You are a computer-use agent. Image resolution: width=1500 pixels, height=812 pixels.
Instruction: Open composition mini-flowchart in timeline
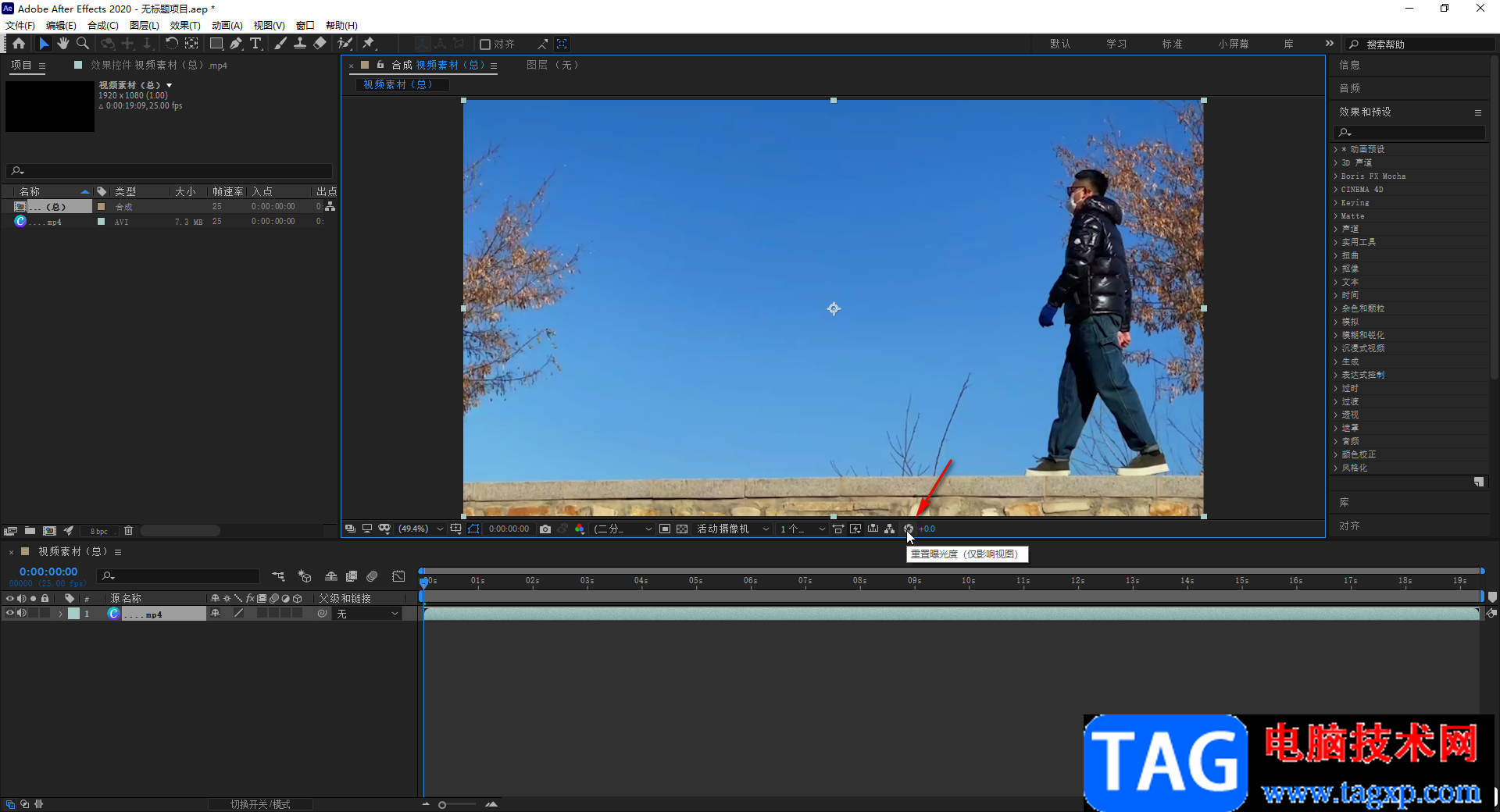[x=278, y=576]
